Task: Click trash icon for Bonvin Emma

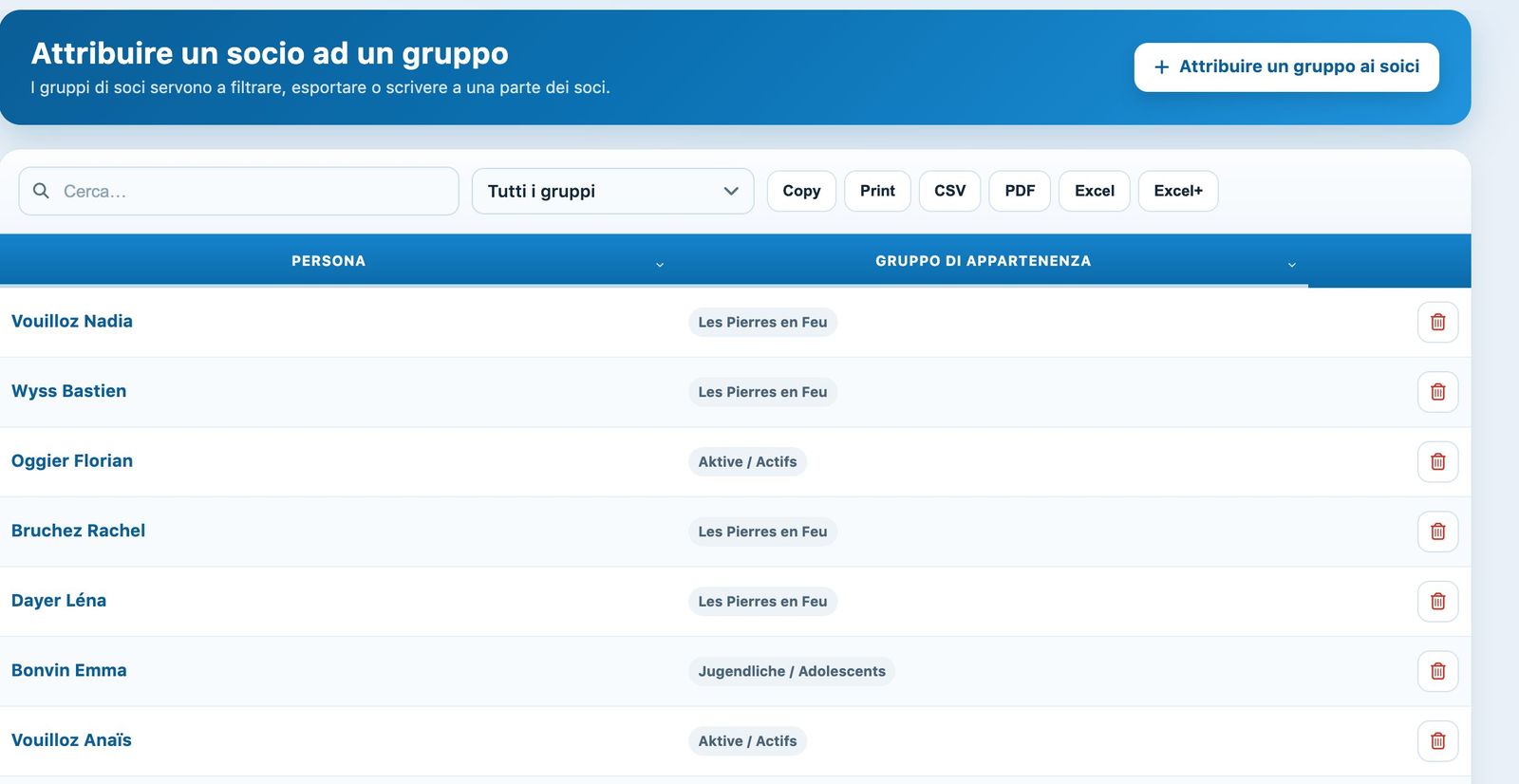Action: [x=1437, y=671]
